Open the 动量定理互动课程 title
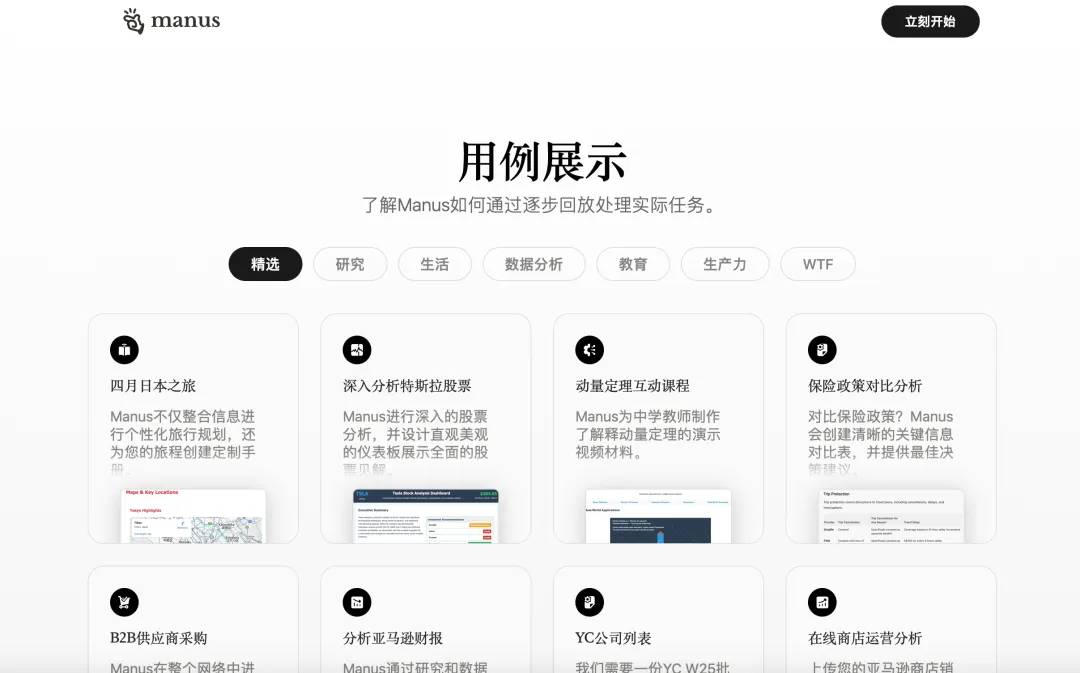 632,386
